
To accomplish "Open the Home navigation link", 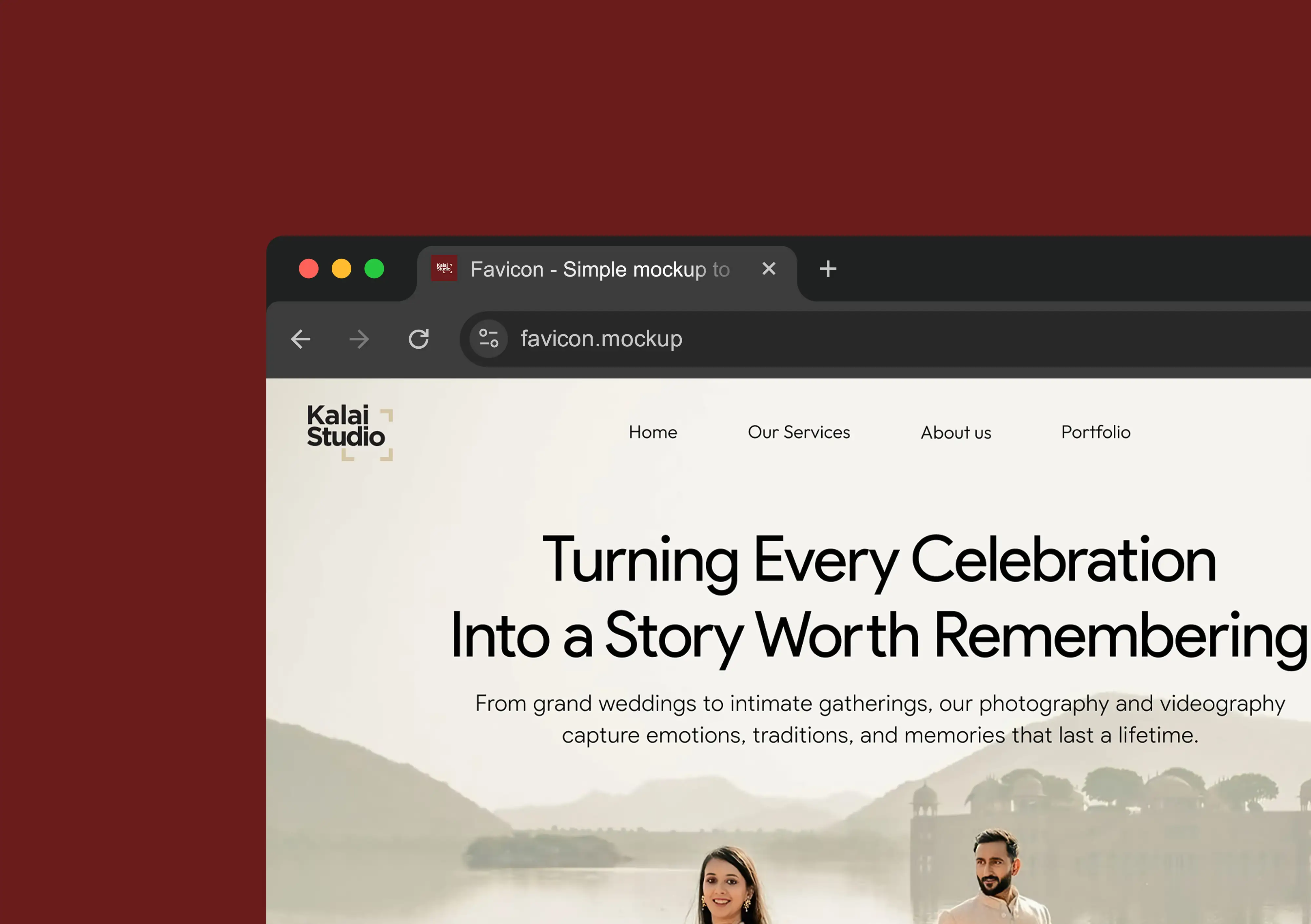I will coord(653,432).
